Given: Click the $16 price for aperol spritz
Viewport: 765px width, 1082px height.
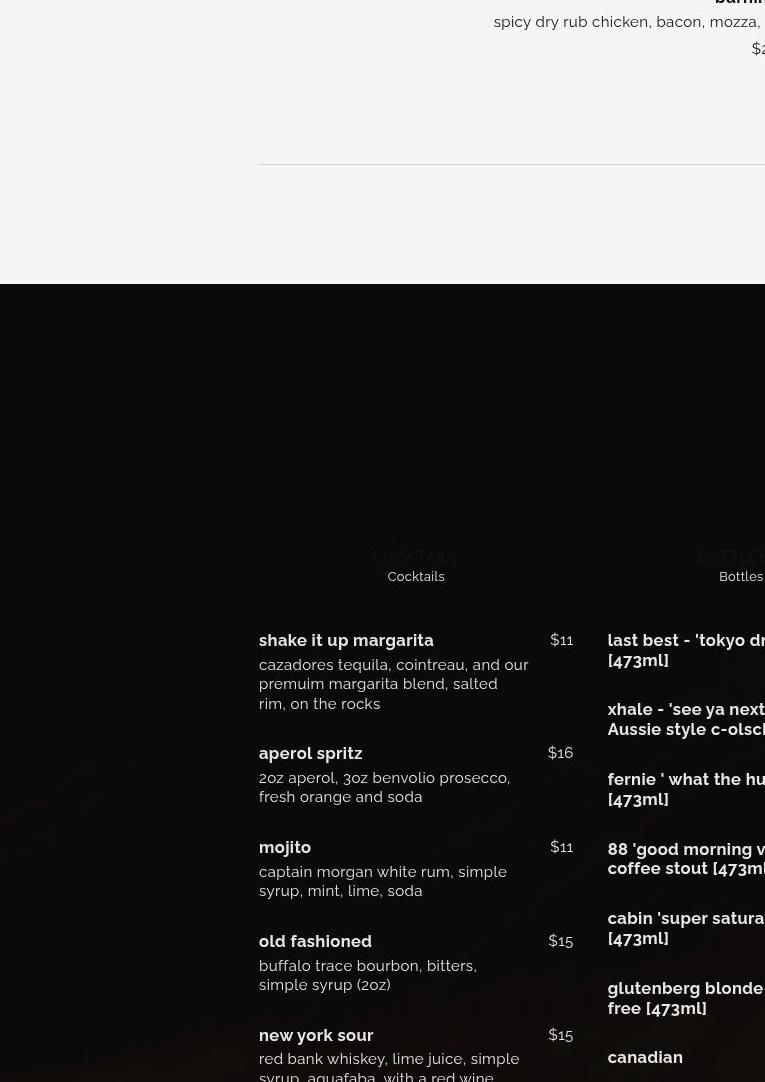Looking at the screenshot, I should coord(560,753).
